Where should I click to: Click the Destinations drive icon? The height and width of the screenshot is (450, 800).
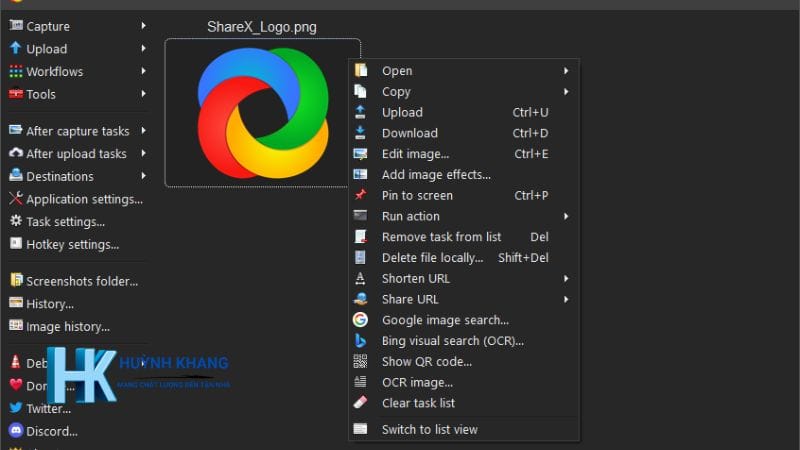16,175
